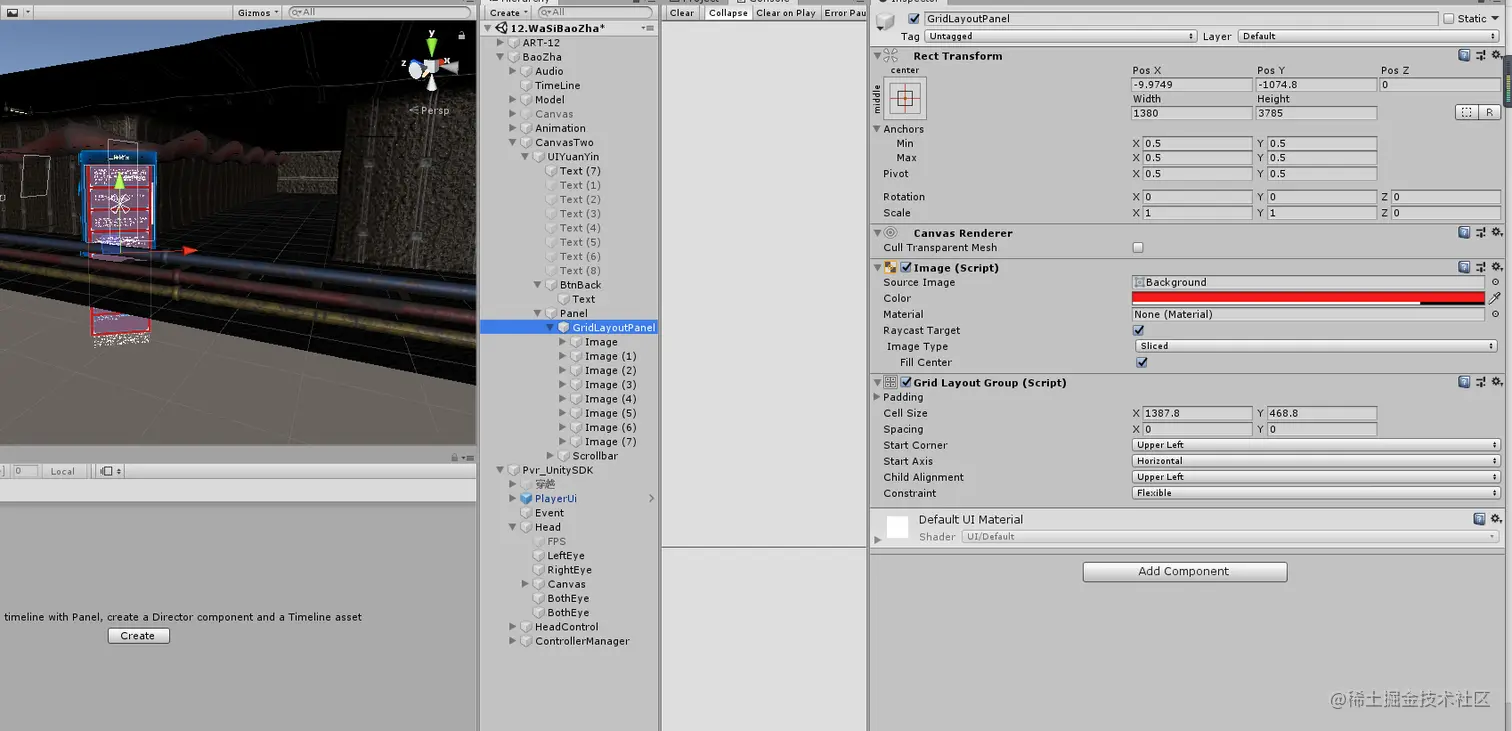1512x731 pixels.
Task: Collapse the Anchors section
Action: click(877, 129)
